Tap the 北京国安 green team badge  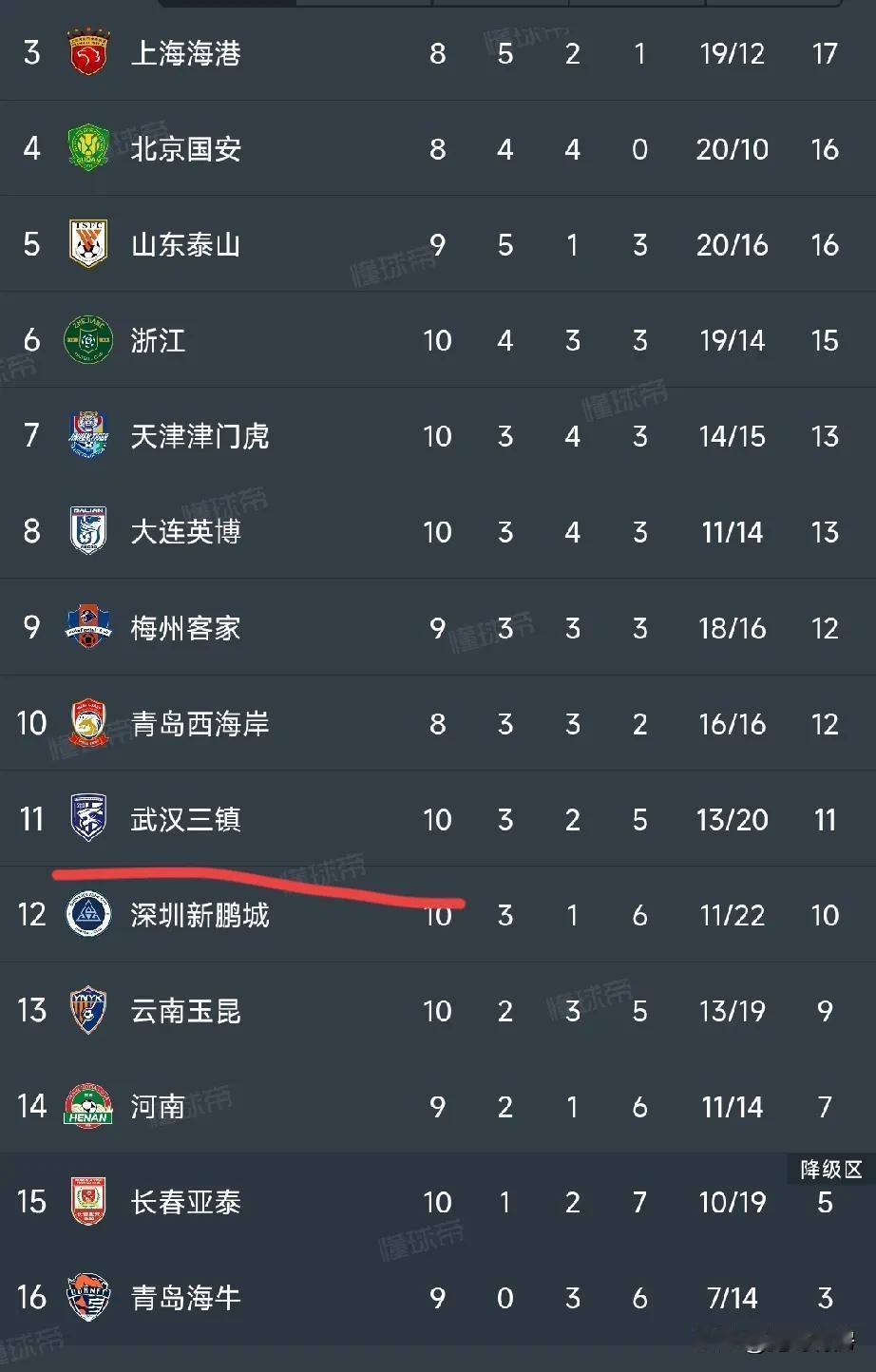tap(88, 148)
